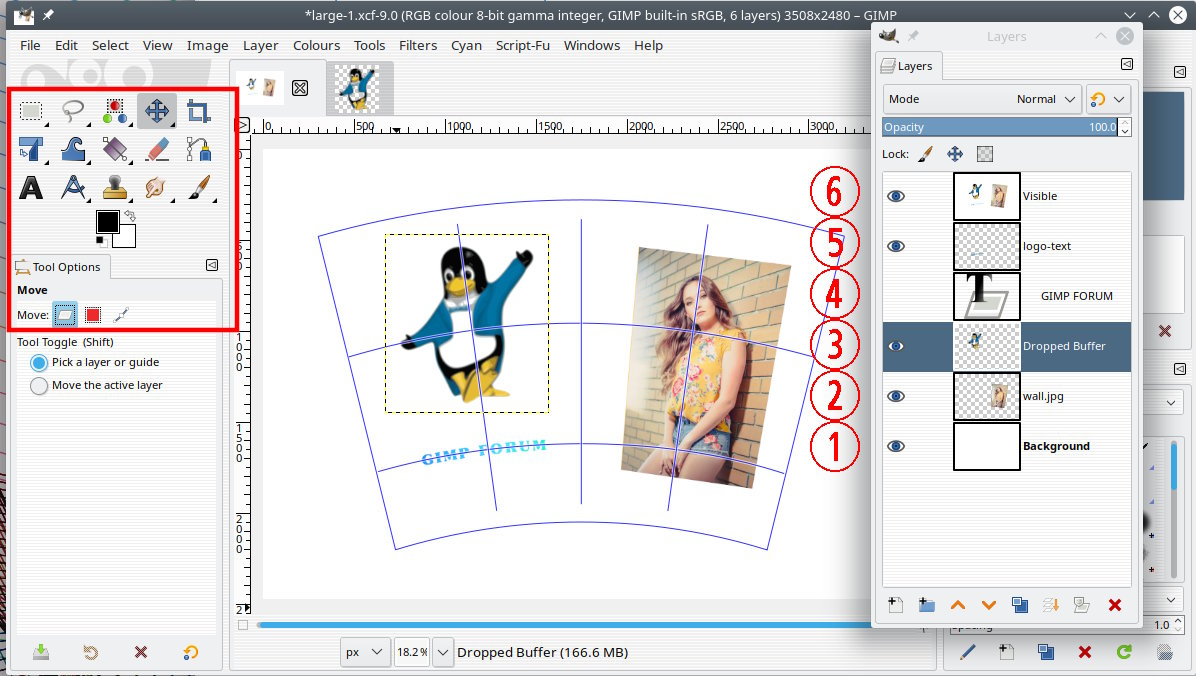The width and height of the screenshot is (1196, 676).
Task: Select the GIMP FORUM text layer
Action: point(1076,296)
